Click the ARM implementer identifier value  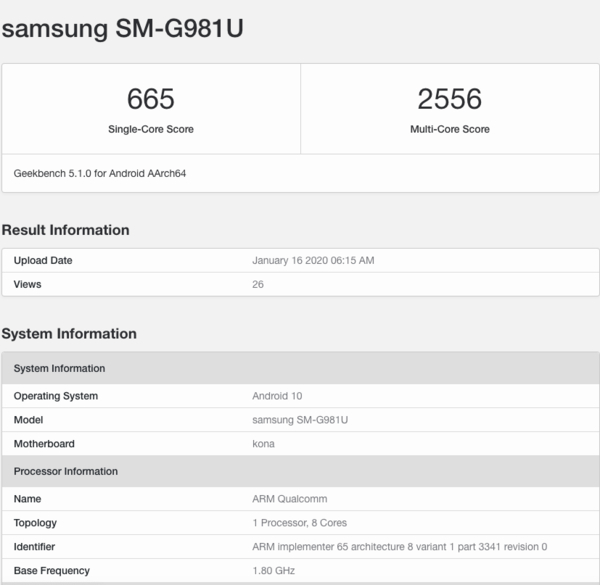click(x=400, y=547)
